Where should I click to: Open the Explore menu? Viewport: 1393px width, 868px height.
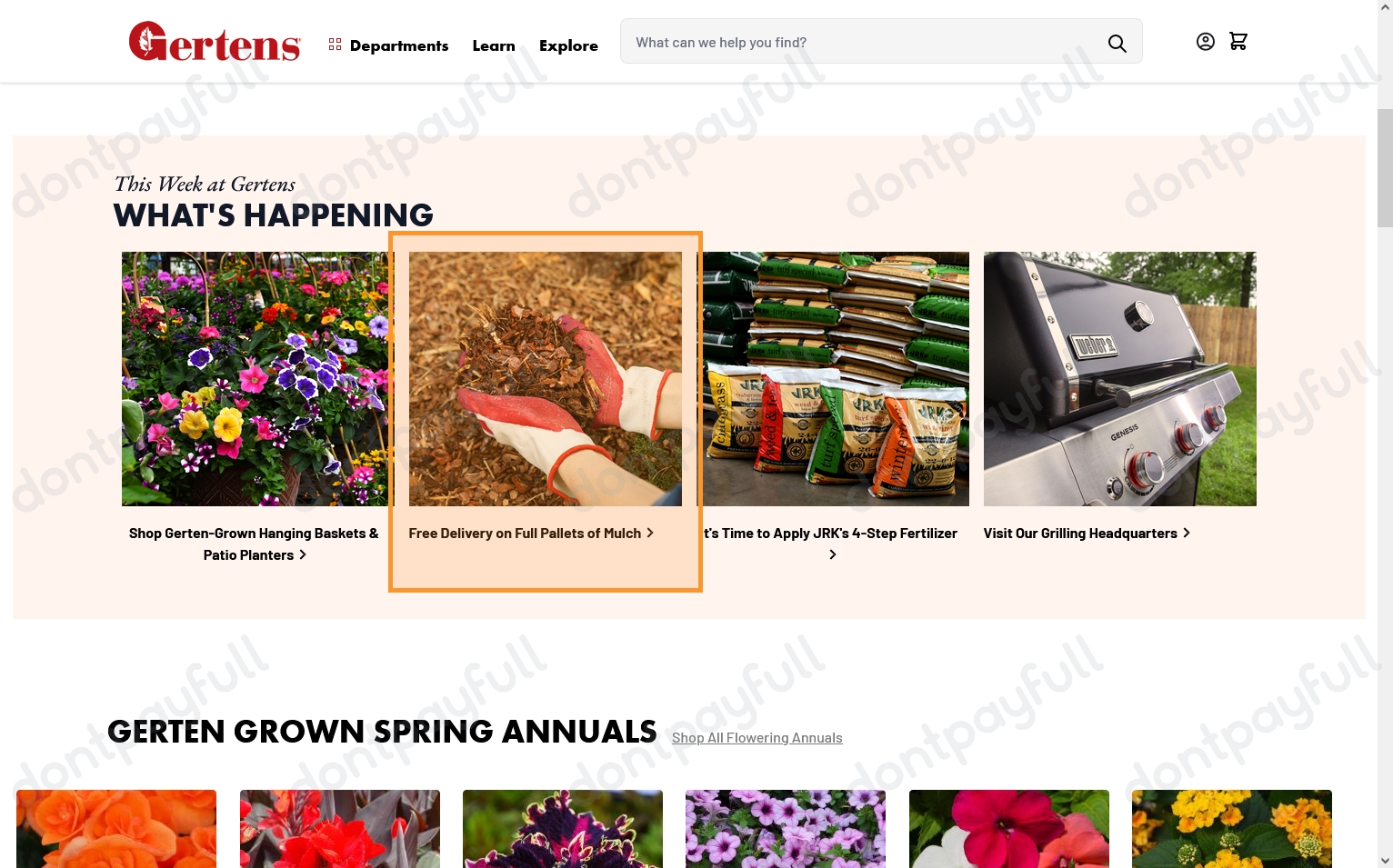coord(568,45)
